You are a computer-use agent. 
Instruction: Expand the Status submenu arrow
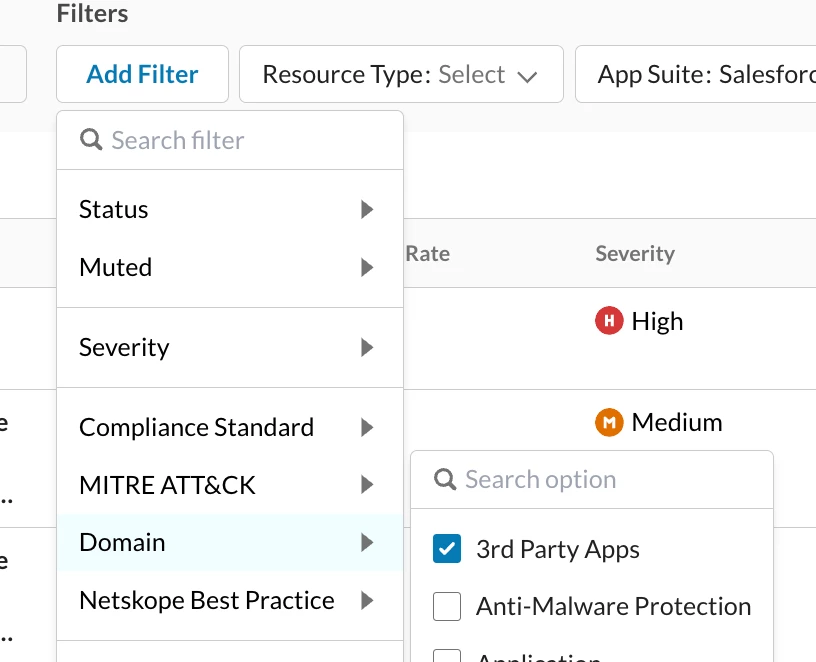[x=367, y=209]
